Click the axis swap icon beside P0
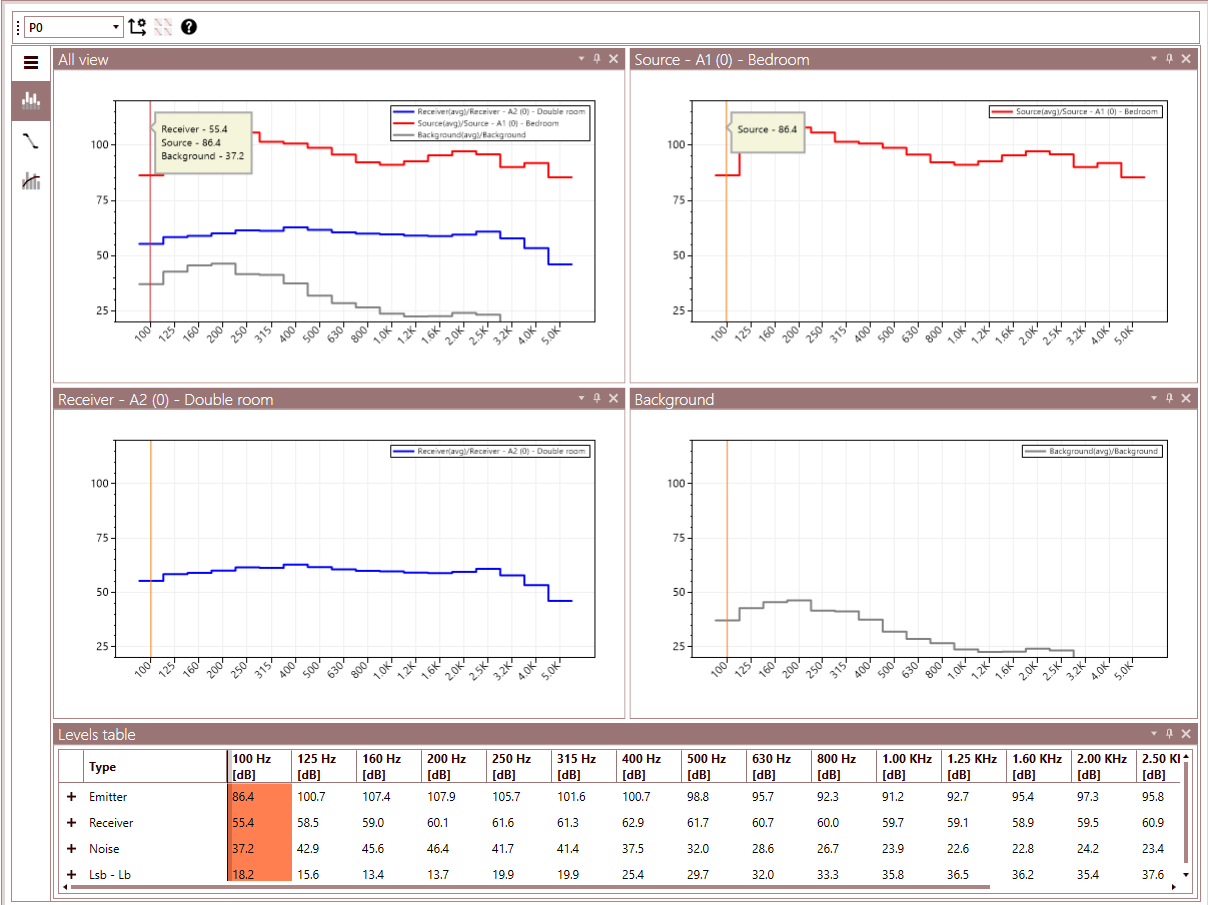The image size is (1208, 905). [x=137, y=27]
